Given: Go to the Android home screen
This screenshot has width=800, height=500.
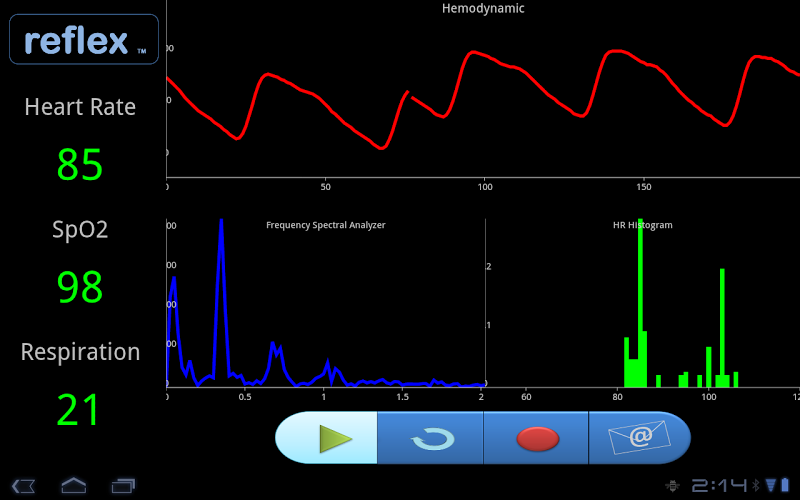Looking at the screenshot, I should point(74,485).
